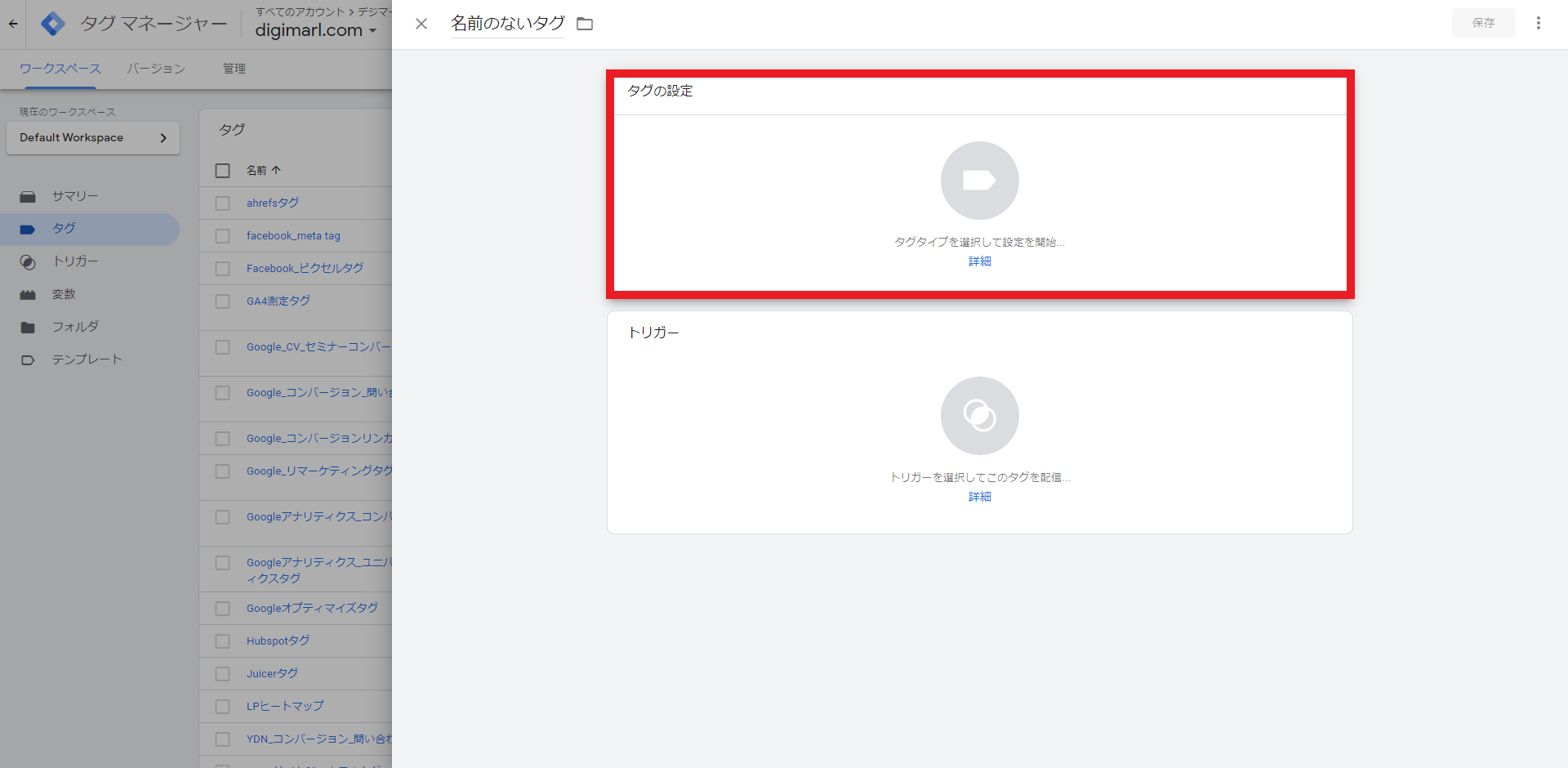Close the untitled tag panel
Image resolution: width=1568 pixels, height=768 pixels.
coord(421,24)
